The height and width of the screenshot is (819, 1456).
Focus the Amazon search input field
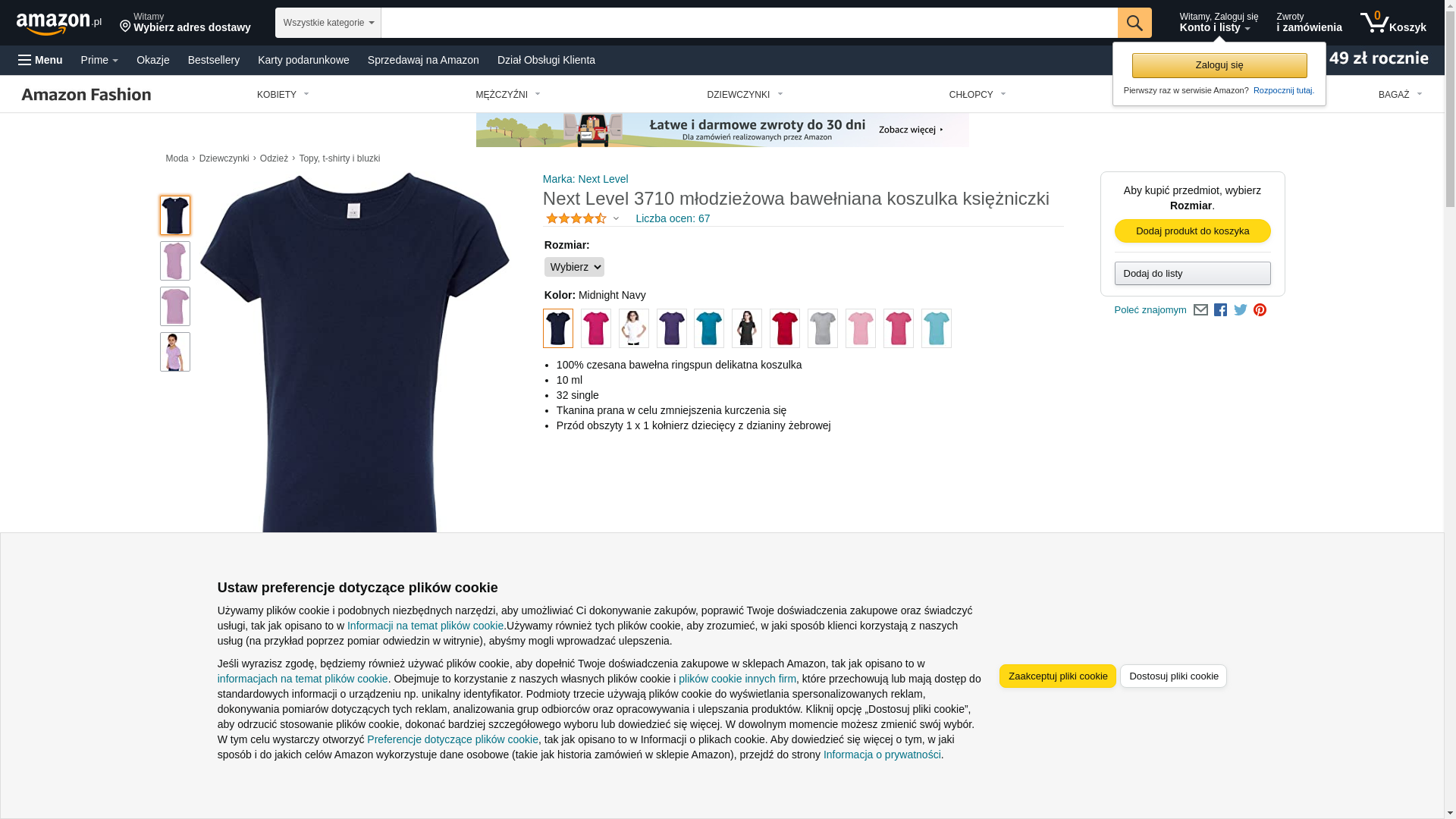pyautogui.click(x=749, y=23)
